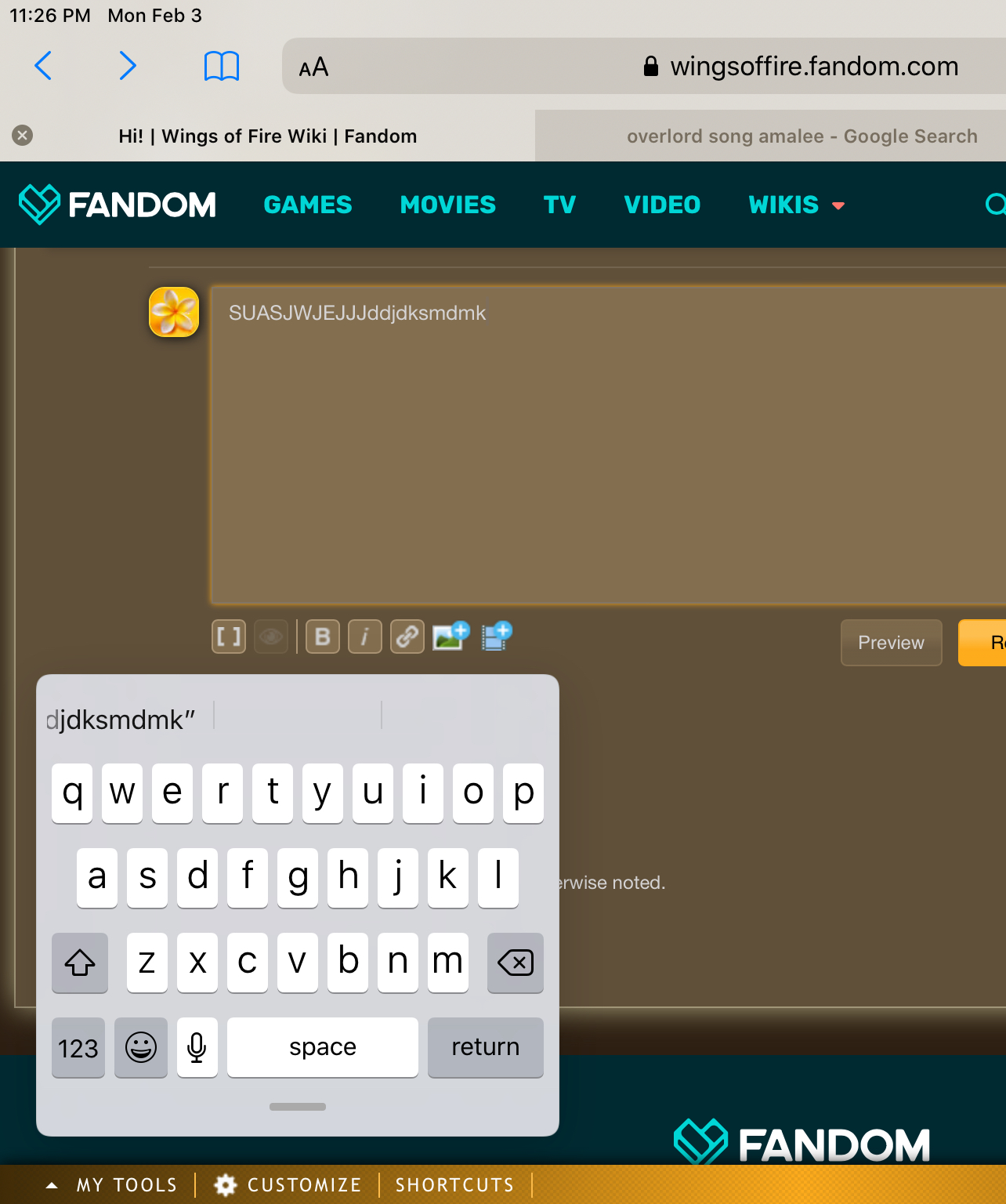
Task: Switch keyboard to 123 numbers layout
Action: [78, 1047]
